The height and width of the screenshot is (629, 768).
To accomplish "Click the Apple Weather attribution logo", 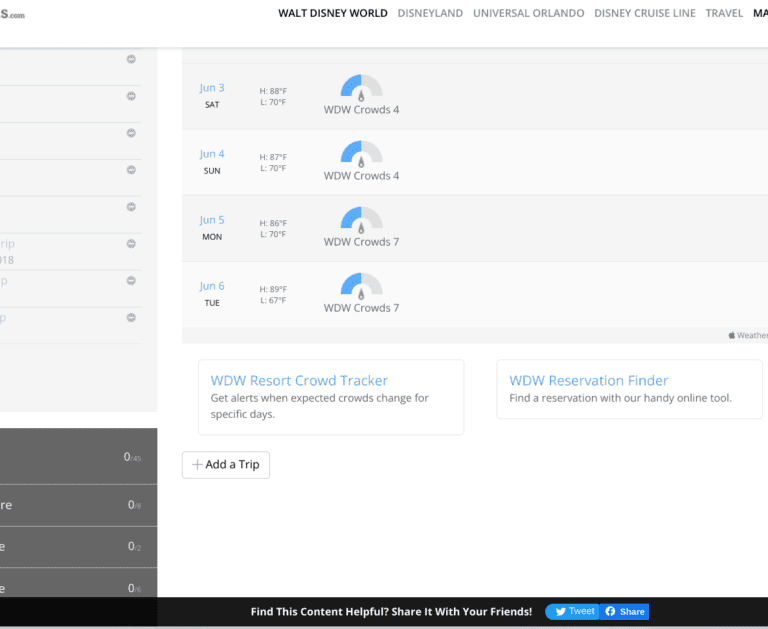I will 732,336.
